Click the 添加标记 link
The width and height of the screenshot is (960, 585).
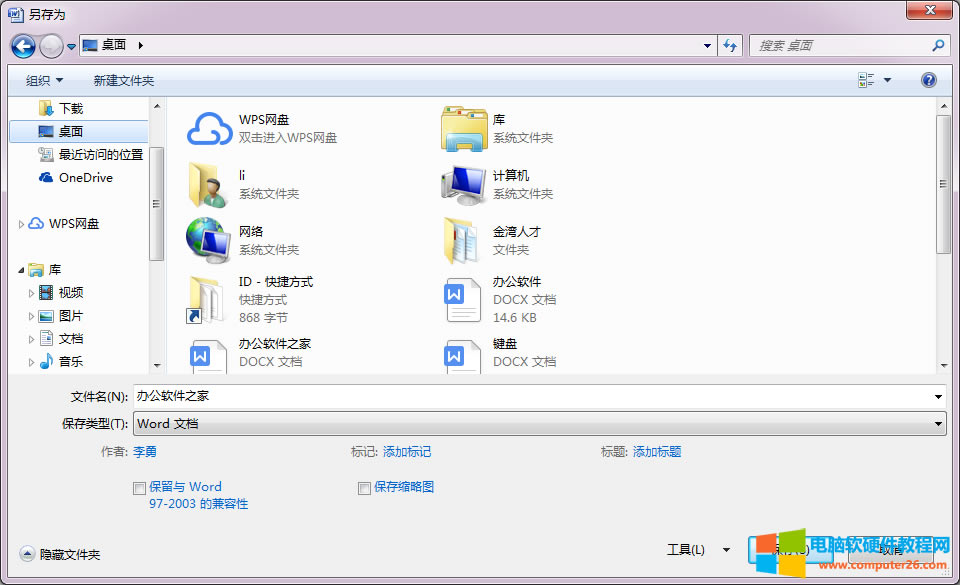406,452
